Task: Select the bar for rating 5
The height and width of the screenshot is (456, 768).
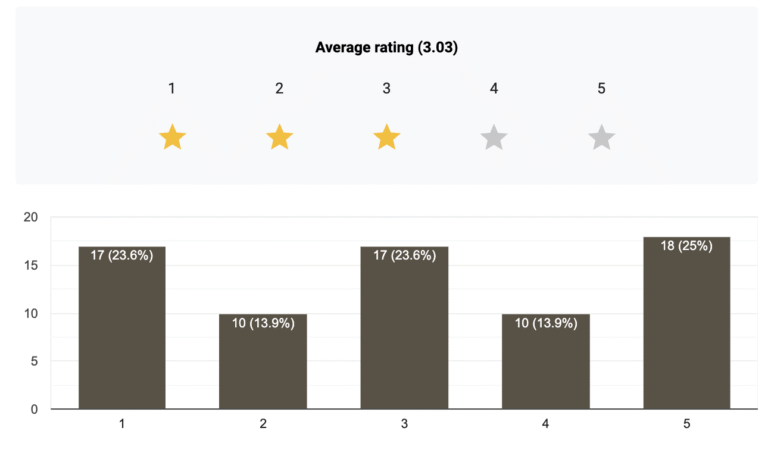Action: (687, 325)
